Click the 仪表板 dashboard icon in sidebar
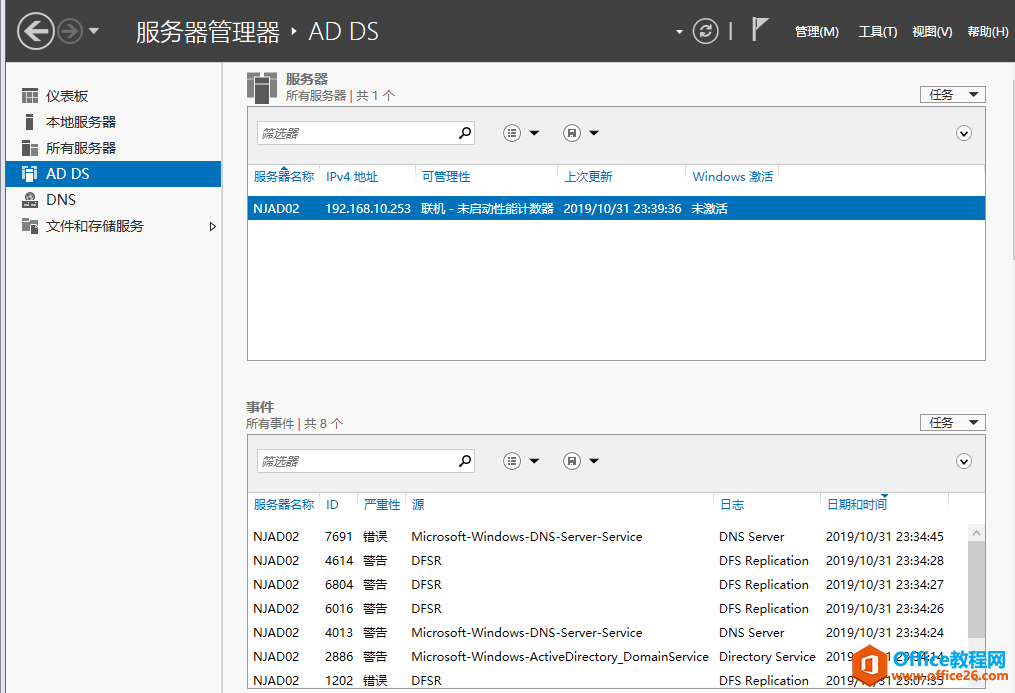The width and height of the screenshot is (1015, 693). click(x=30, y=96)
